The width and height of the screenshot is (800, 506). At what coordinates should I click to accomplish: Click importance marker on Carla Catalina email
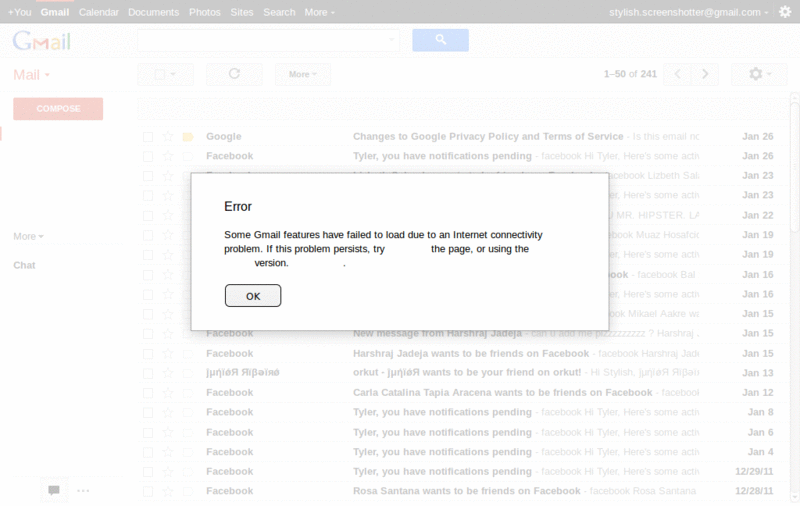(x=188, y=393)
